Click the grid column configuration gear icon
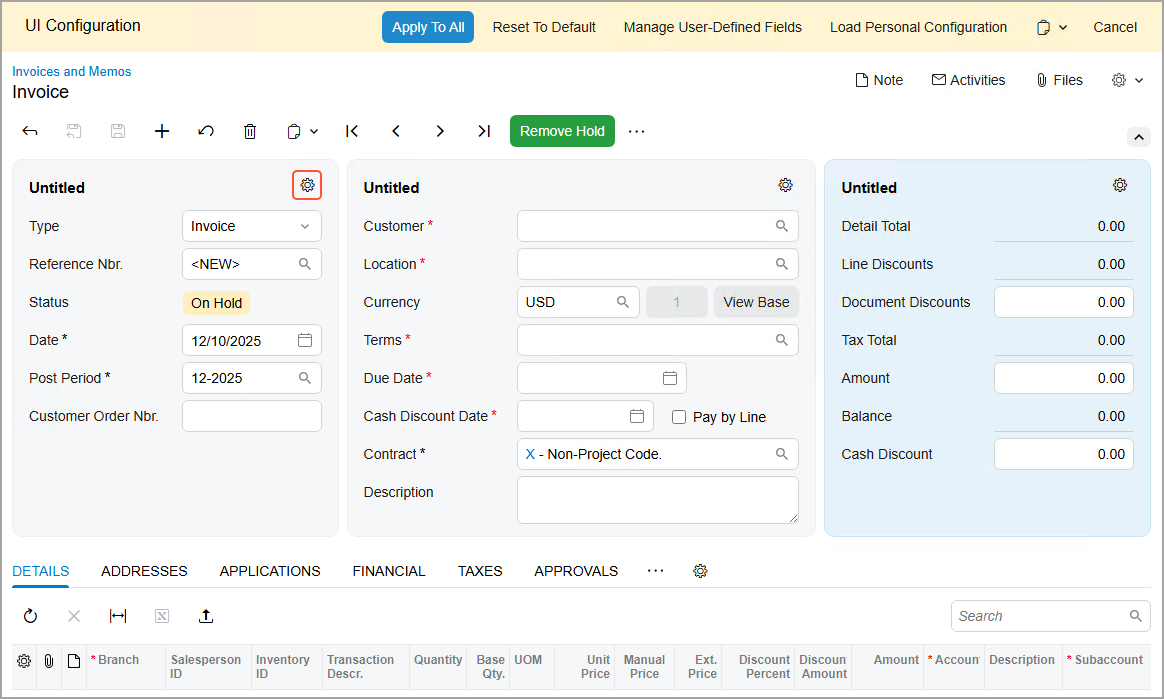This screenshot has width=1164, height=699. [24, 660]
